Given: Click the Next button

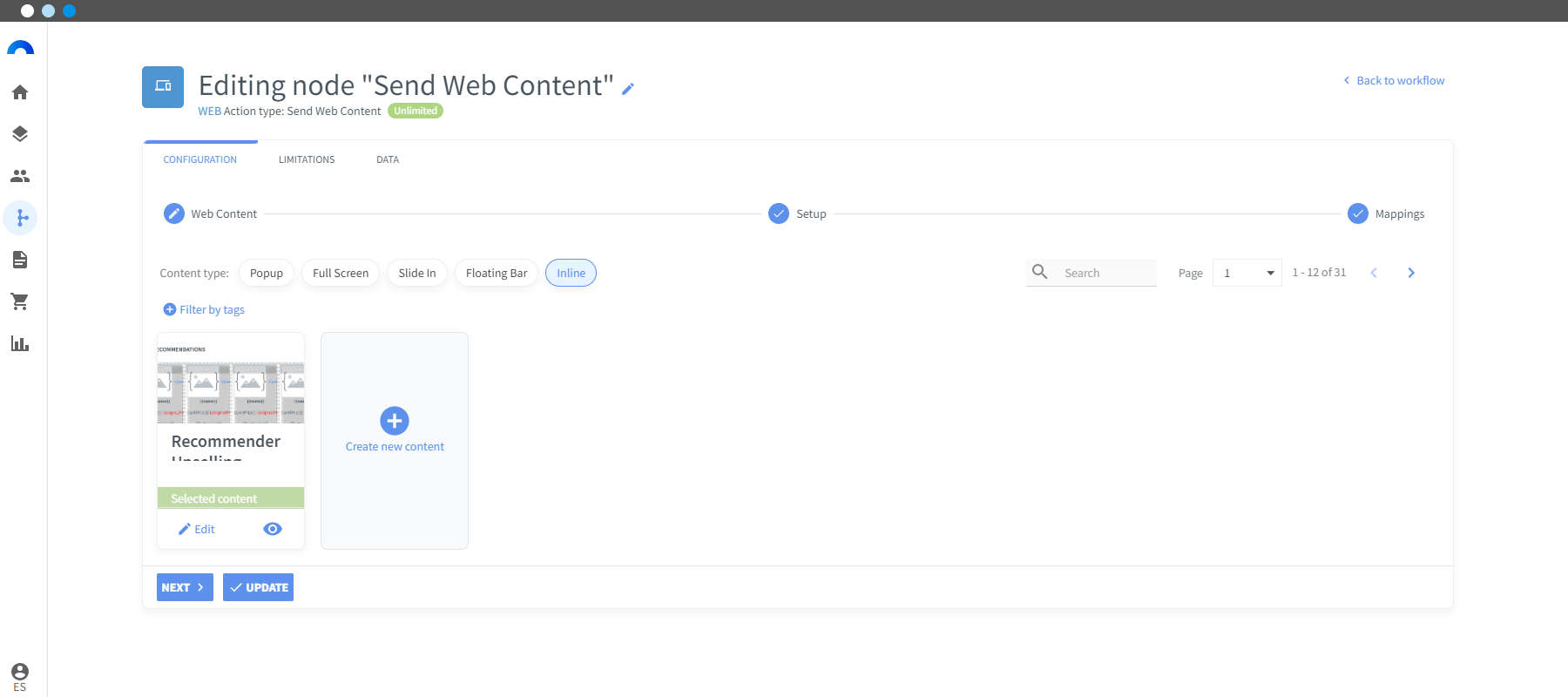Looking at the screenshot, I should pyautogui.click(x=185, y=587).
